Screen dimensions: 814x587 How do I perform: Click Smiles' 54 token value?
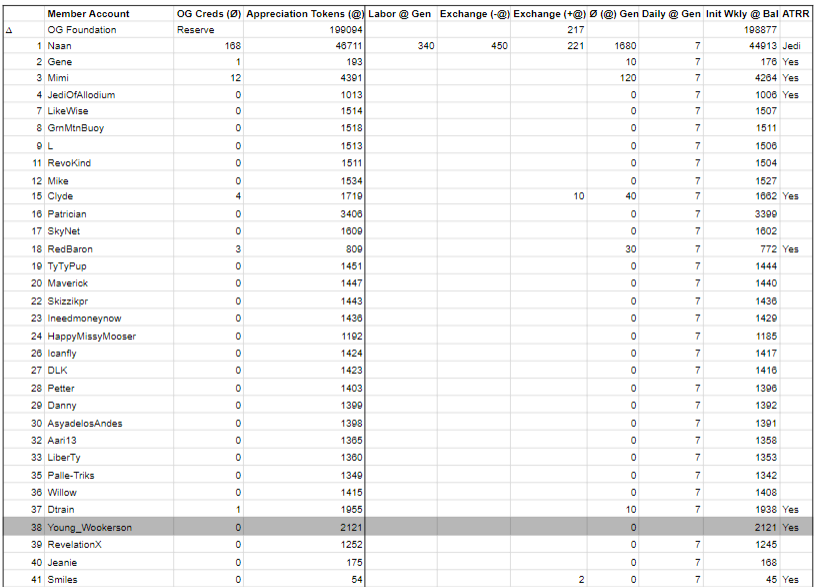coord(357,580)
